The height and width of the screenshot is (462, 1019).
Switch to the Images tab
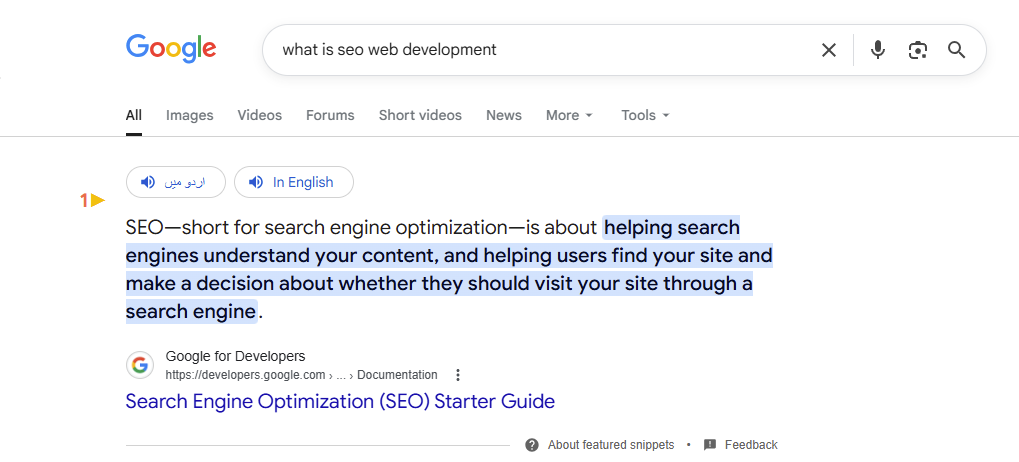tap(190, 116)
